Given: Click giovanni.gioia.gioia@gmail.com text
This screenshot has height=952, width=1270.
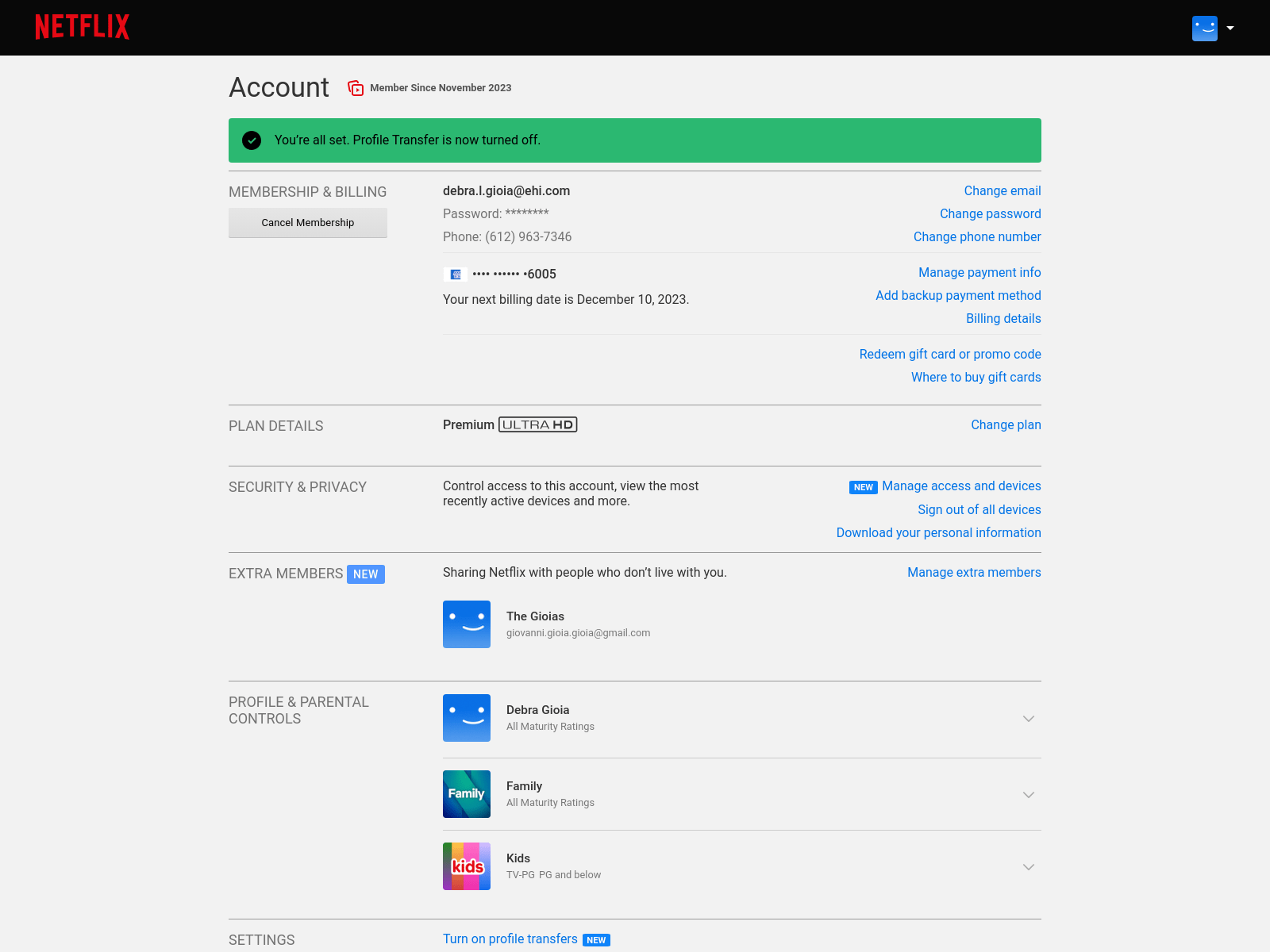Looking at the screenshot, I should 578,633.
